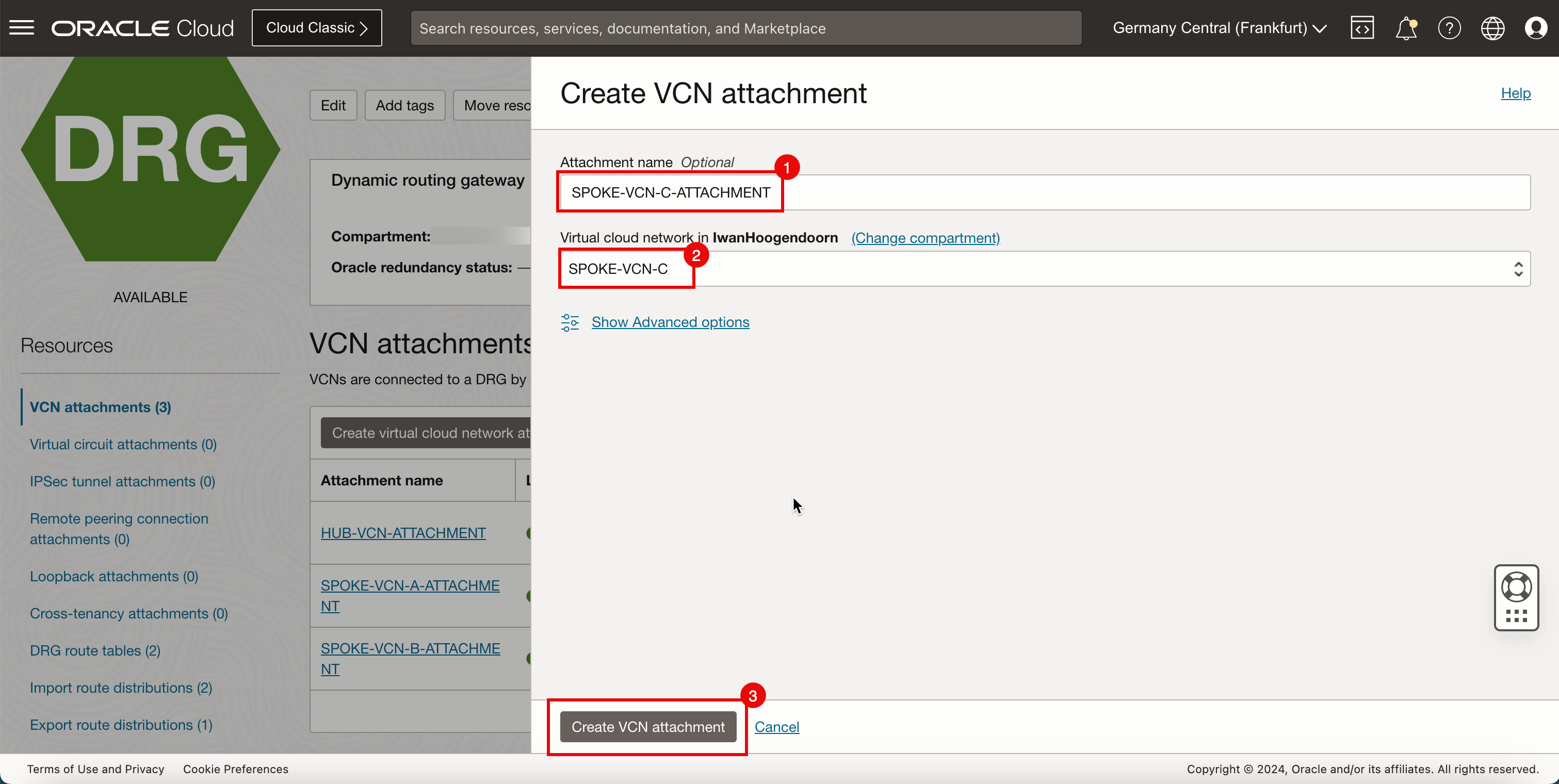Screen dimensions: 1559x784
Task: Open the notifications bell icon
Action: pos(1405,27)
